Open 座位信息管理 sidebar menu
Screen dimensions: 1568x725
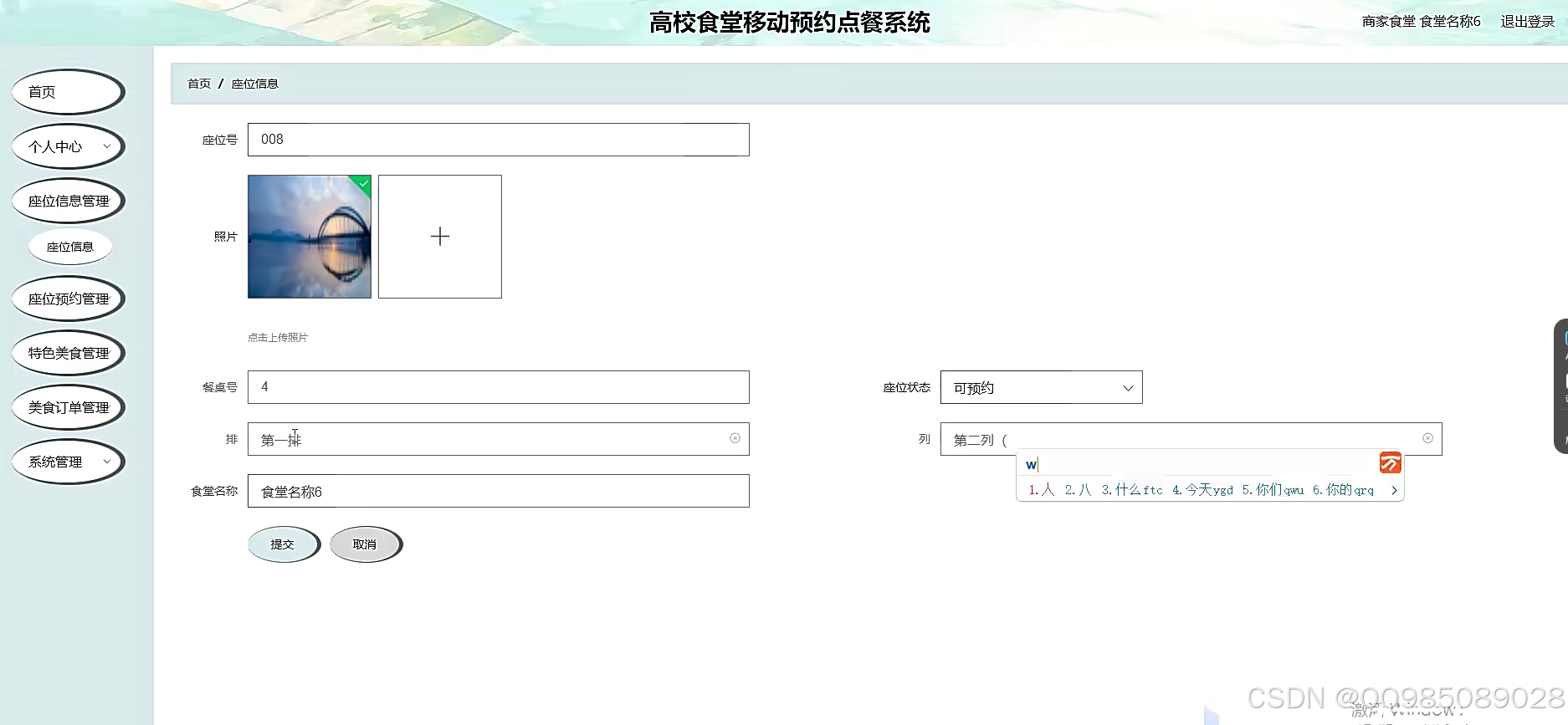point(68,201)
